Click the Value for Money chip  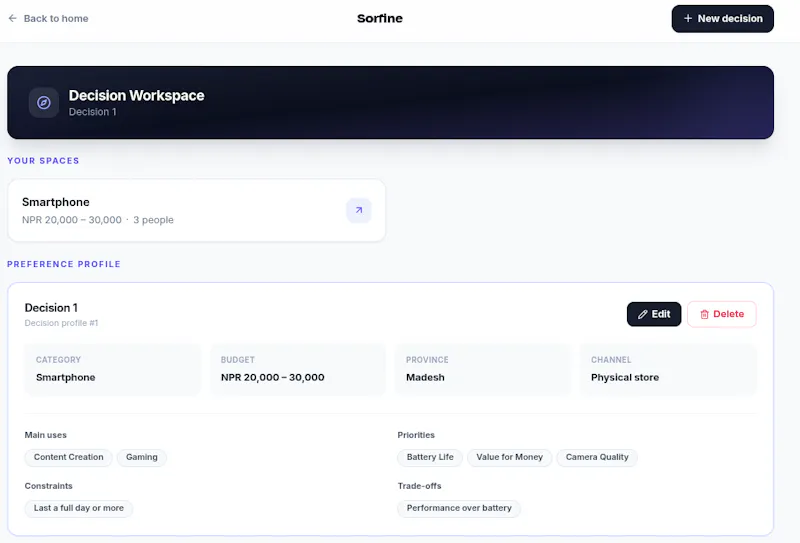point(509,457)
